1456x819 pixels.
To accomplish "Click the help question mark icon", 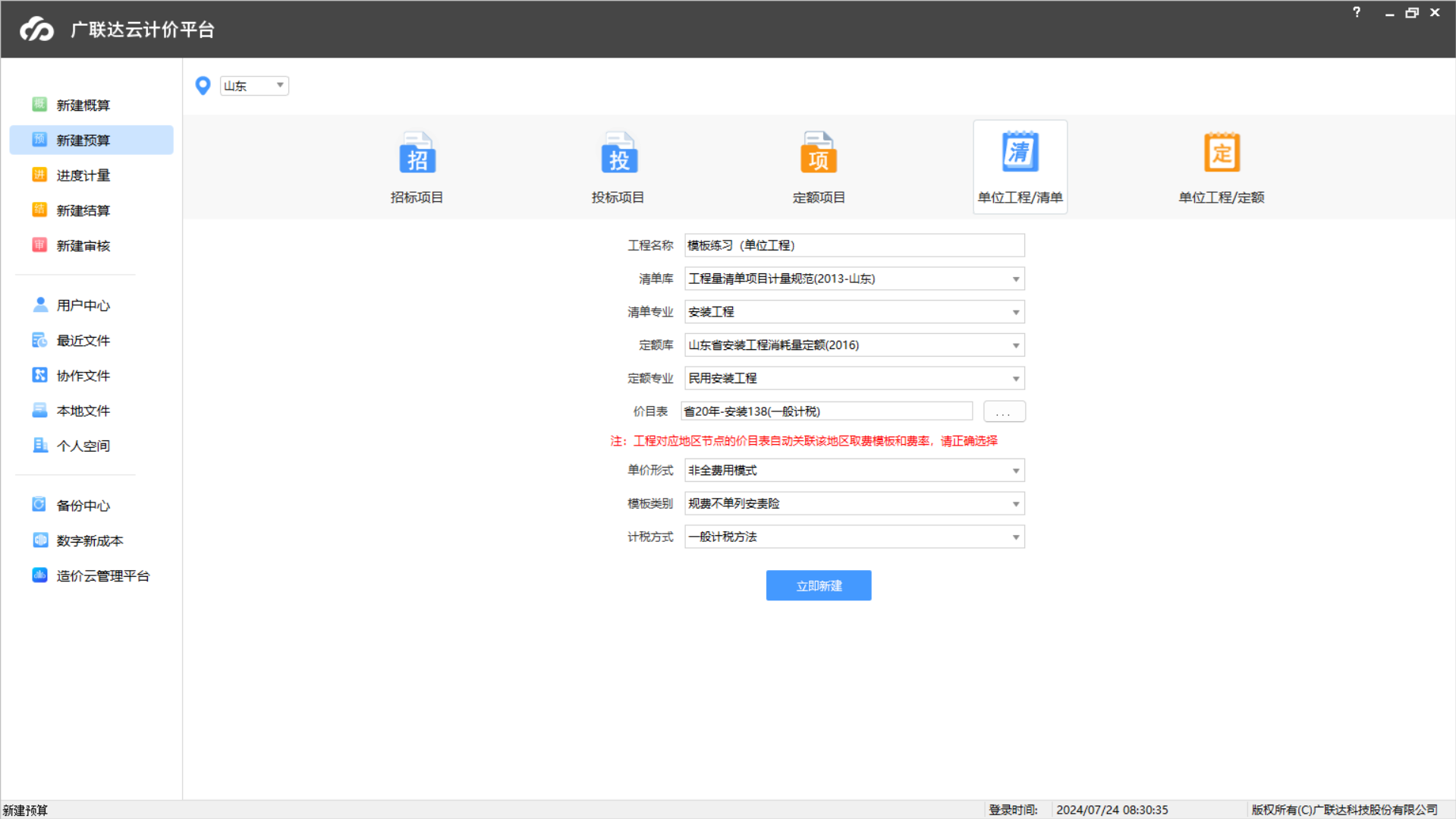I will pos(1357,12).
